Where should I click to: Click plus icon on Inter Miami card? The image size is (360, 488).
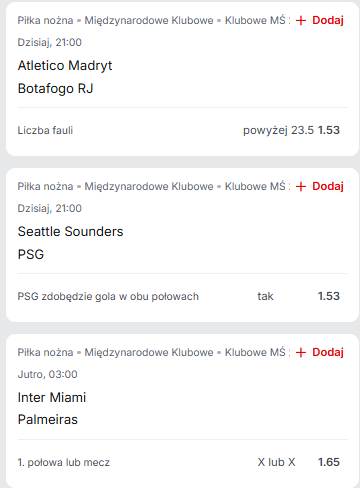pos(301,353)
